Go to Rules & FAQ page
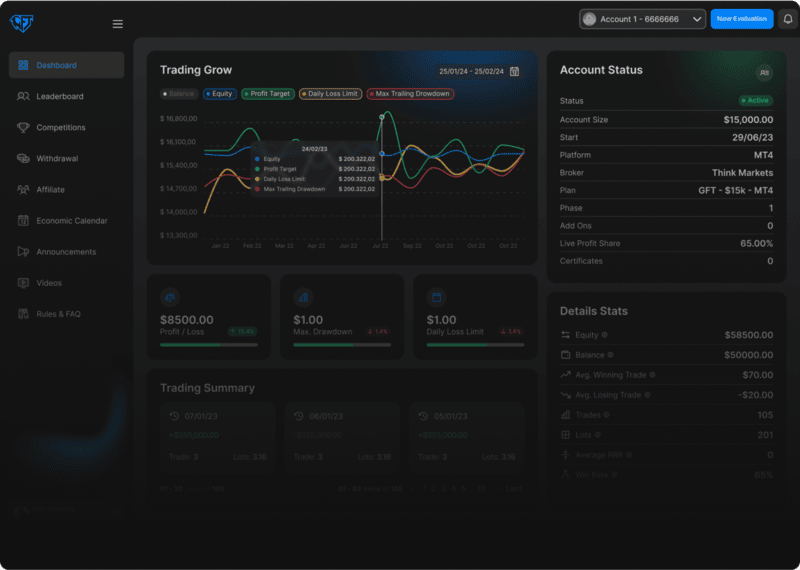 [58, 314]
